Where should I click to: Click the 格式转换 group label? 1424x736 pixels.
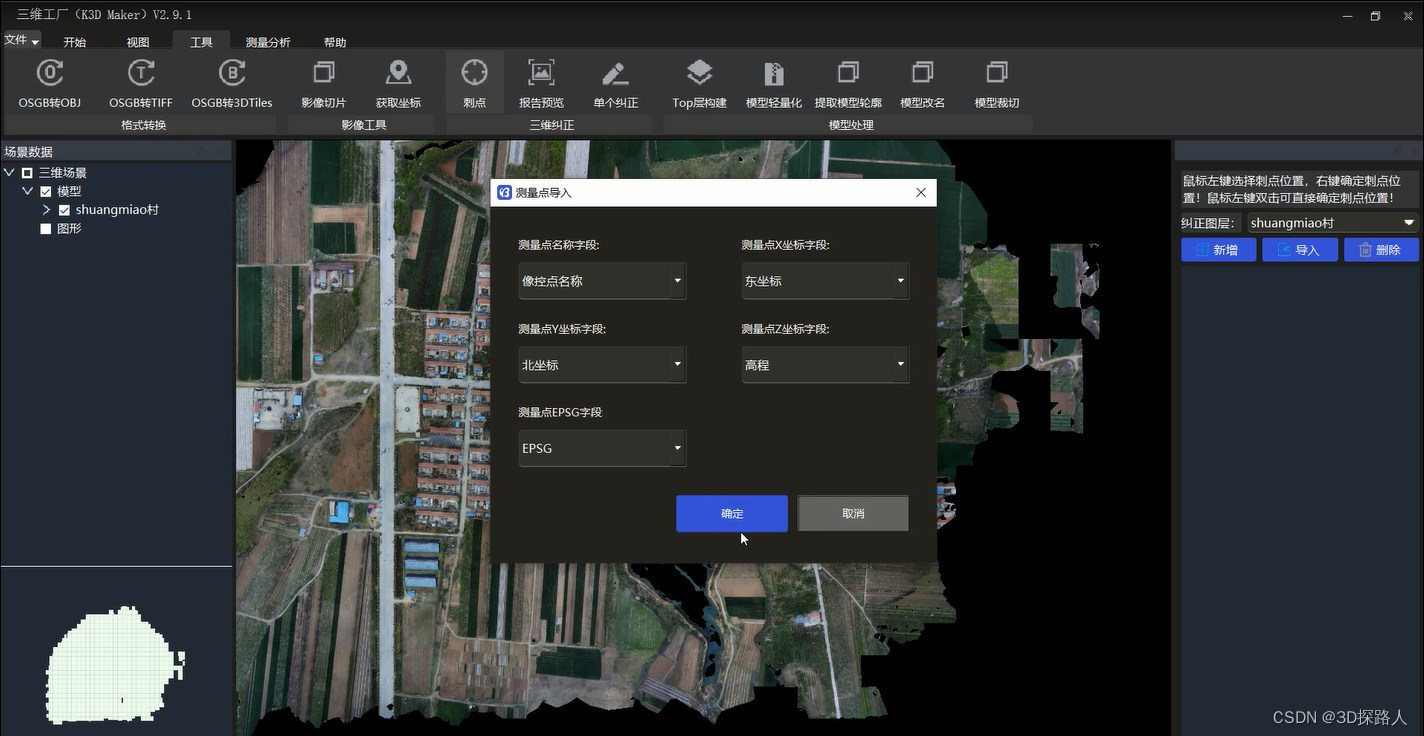(143, 125)
